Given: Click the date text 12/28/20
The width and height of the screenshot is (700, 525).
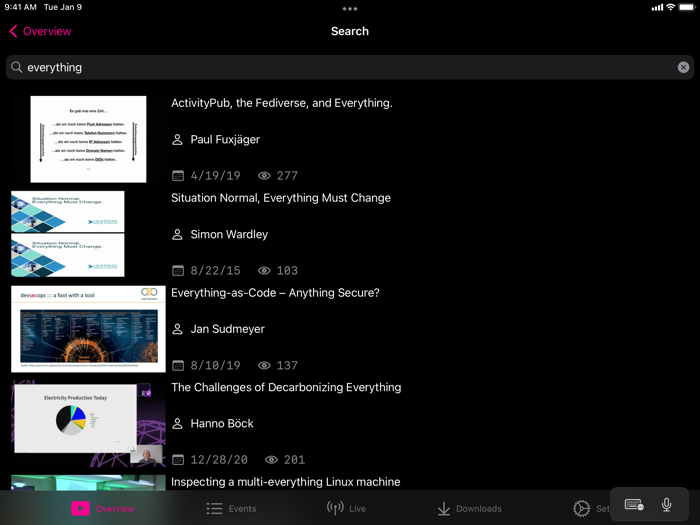Looking at the screenshot, I should (219, 460).
